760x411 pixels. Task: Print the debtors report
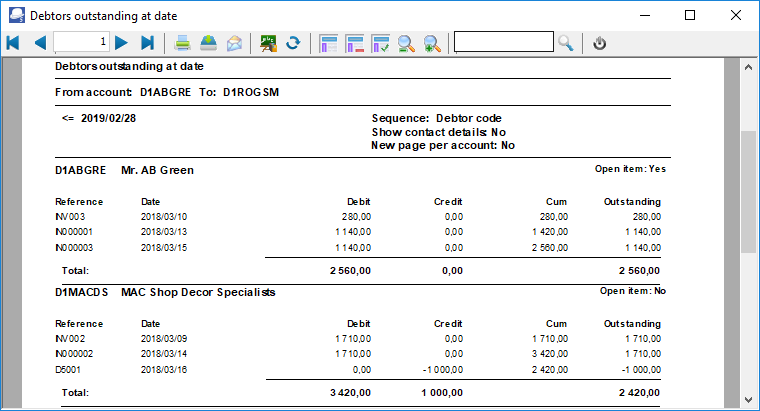183,43
